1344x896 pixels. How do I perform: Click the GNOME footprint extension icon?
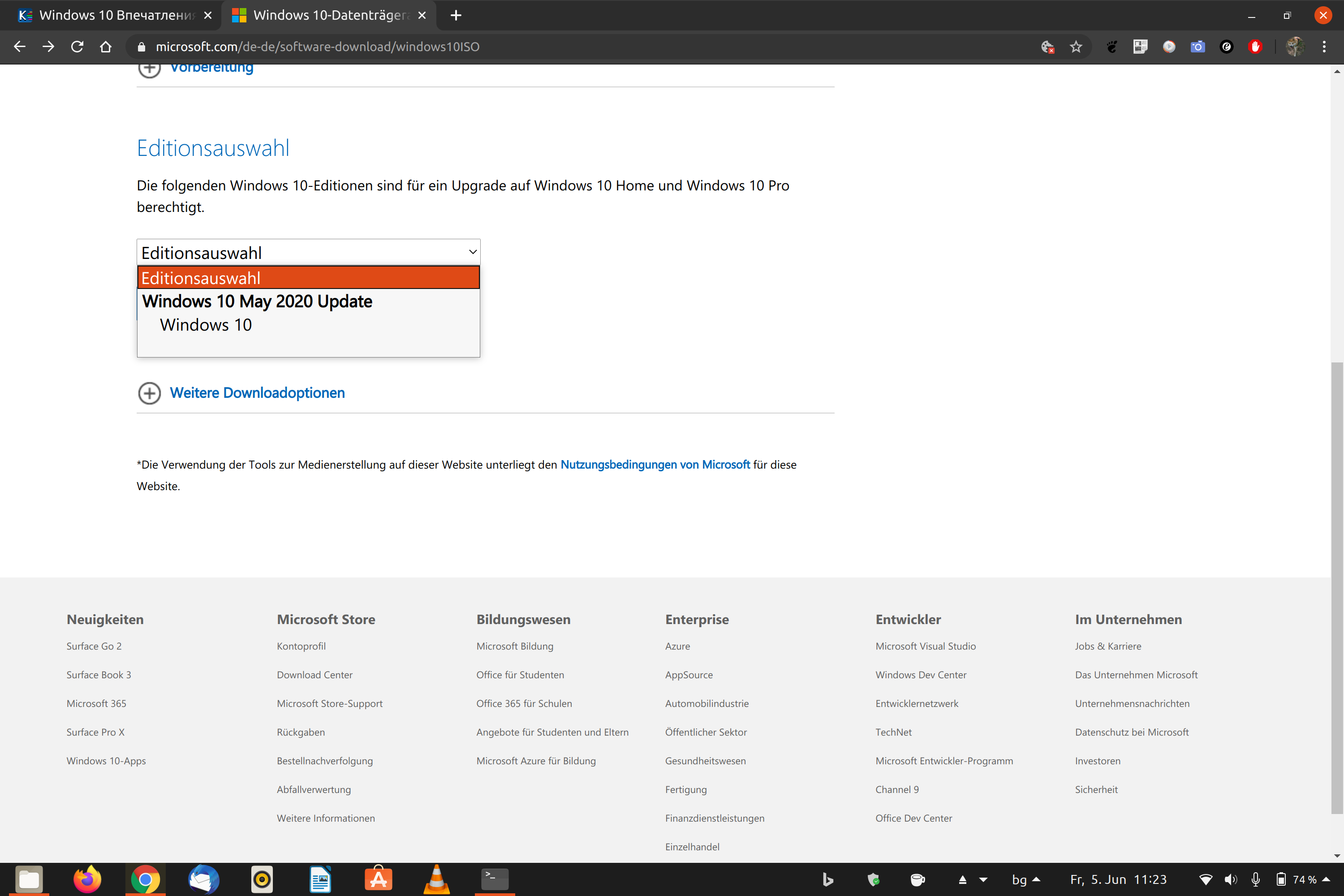1112,47
